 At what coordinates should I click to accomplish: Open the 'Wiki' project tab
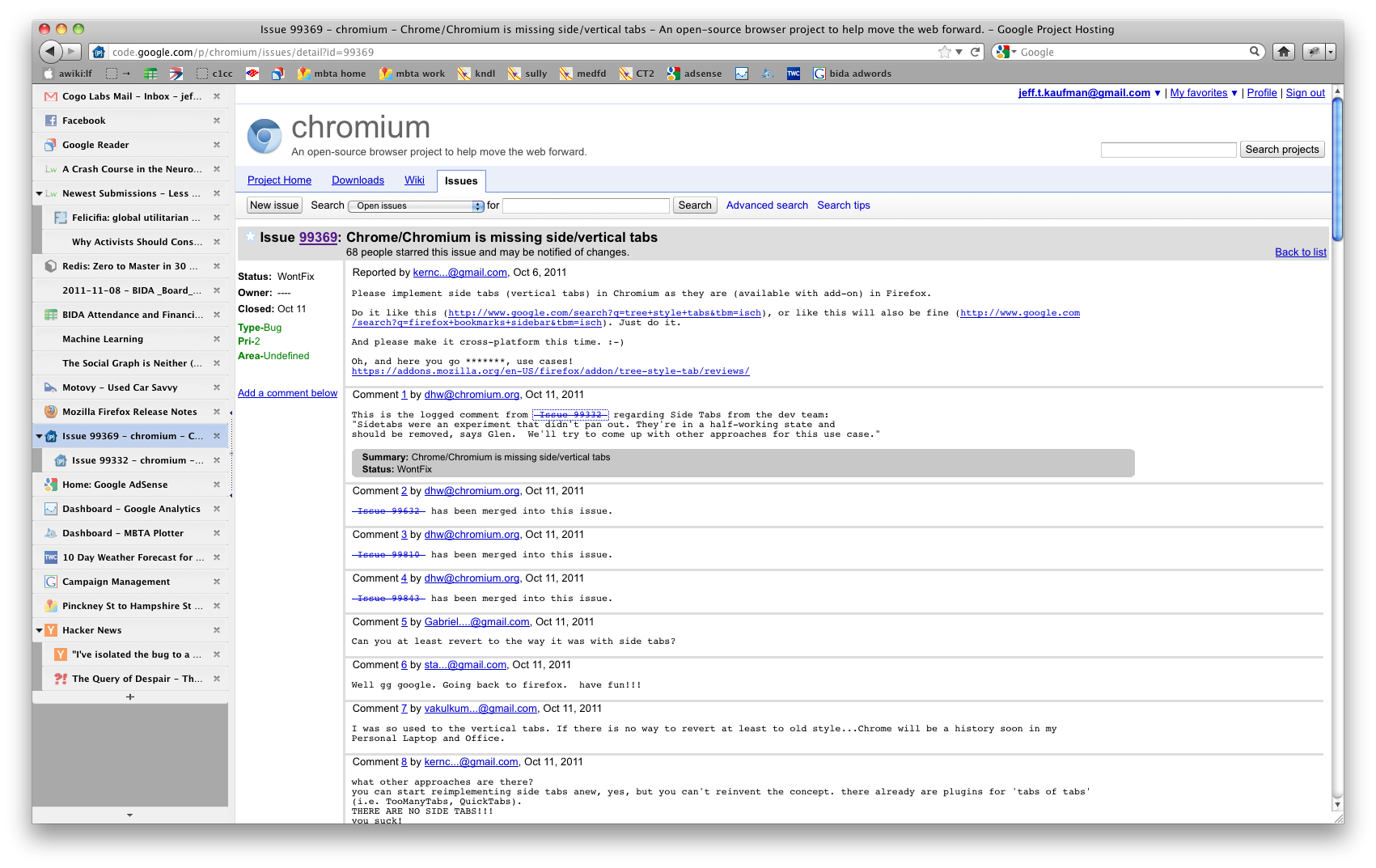click(x=414, y=180)
